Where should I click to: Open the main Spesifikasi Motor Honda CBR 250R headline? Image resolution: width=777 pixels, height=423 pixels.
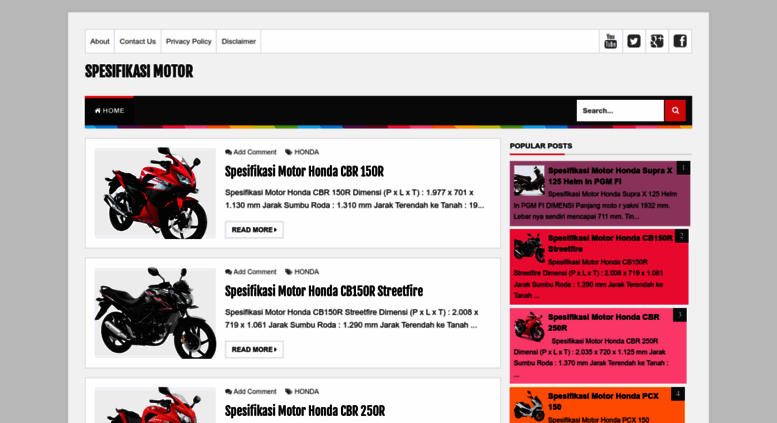pos(305,411)
